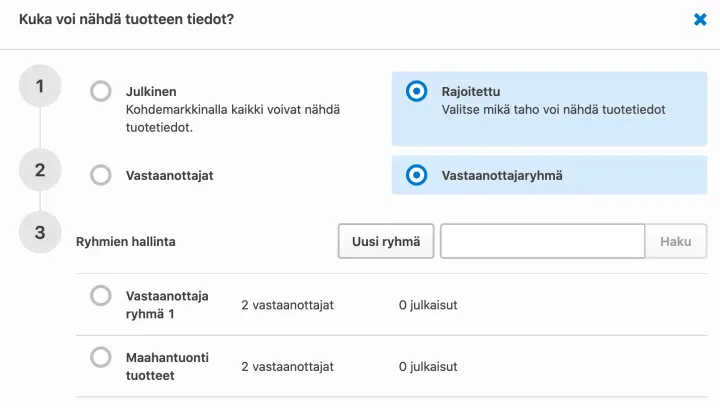The image size is (720, 408).
Task: Click step 3 circle indicator
Action: [40, 233]
